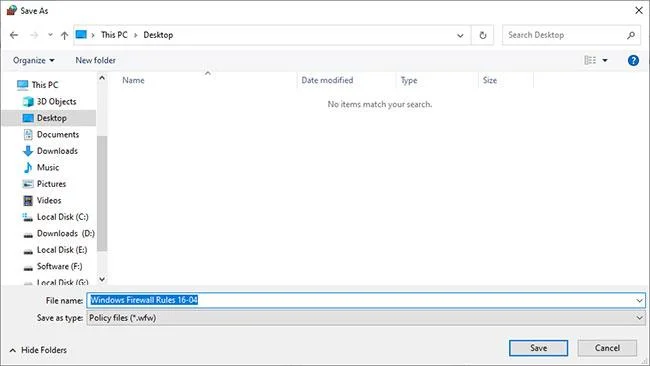Open Save as type combo box
650x366 pixels.
pos(366,318)
